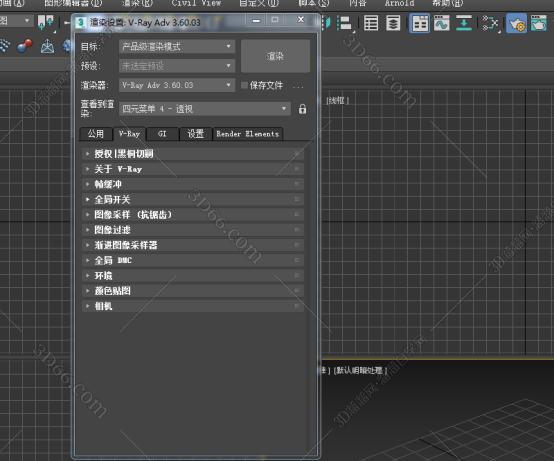Open the Civil View menu

[196, 3]
